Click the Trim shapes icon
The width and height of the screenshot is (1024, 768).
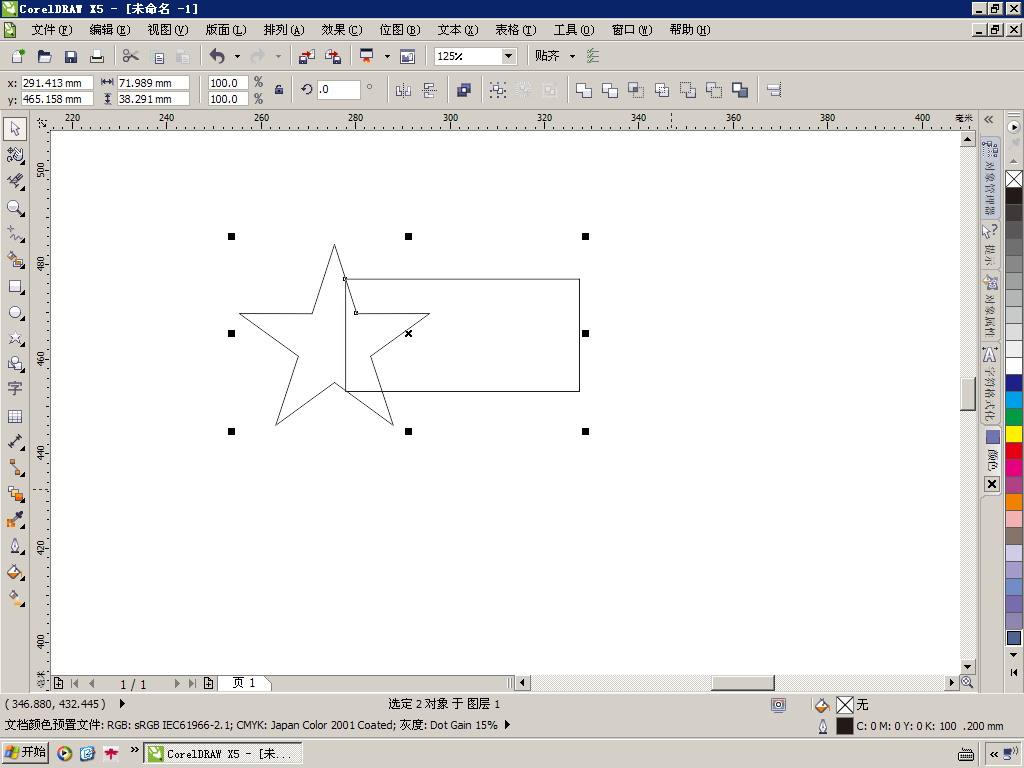610,90
